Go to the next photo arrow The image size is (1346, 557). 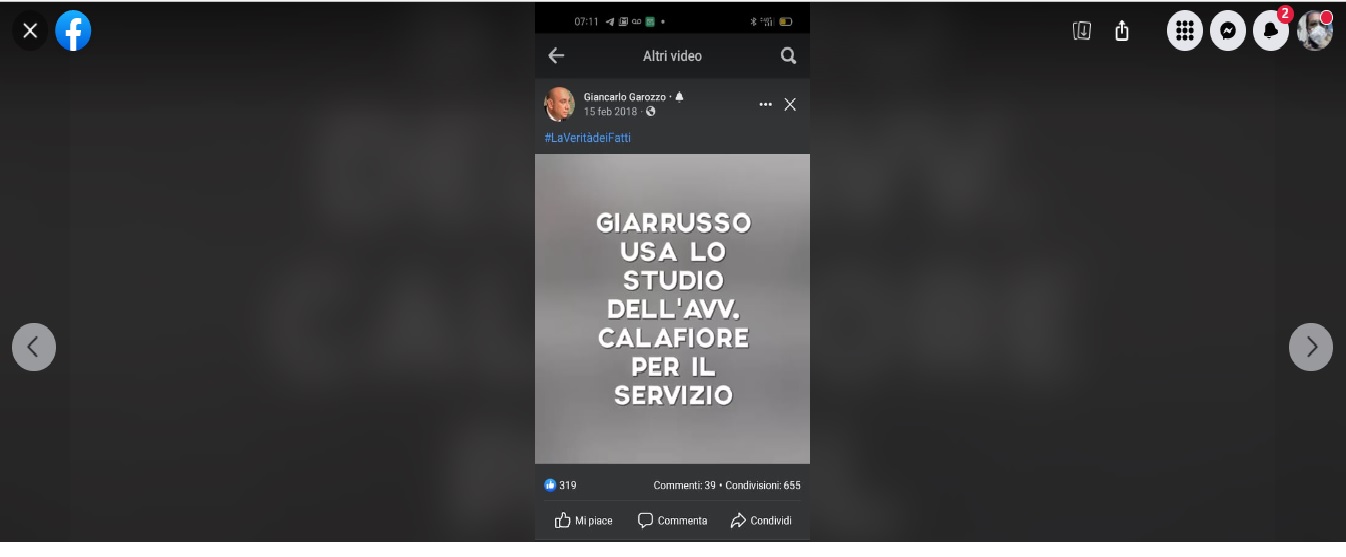1311,347
